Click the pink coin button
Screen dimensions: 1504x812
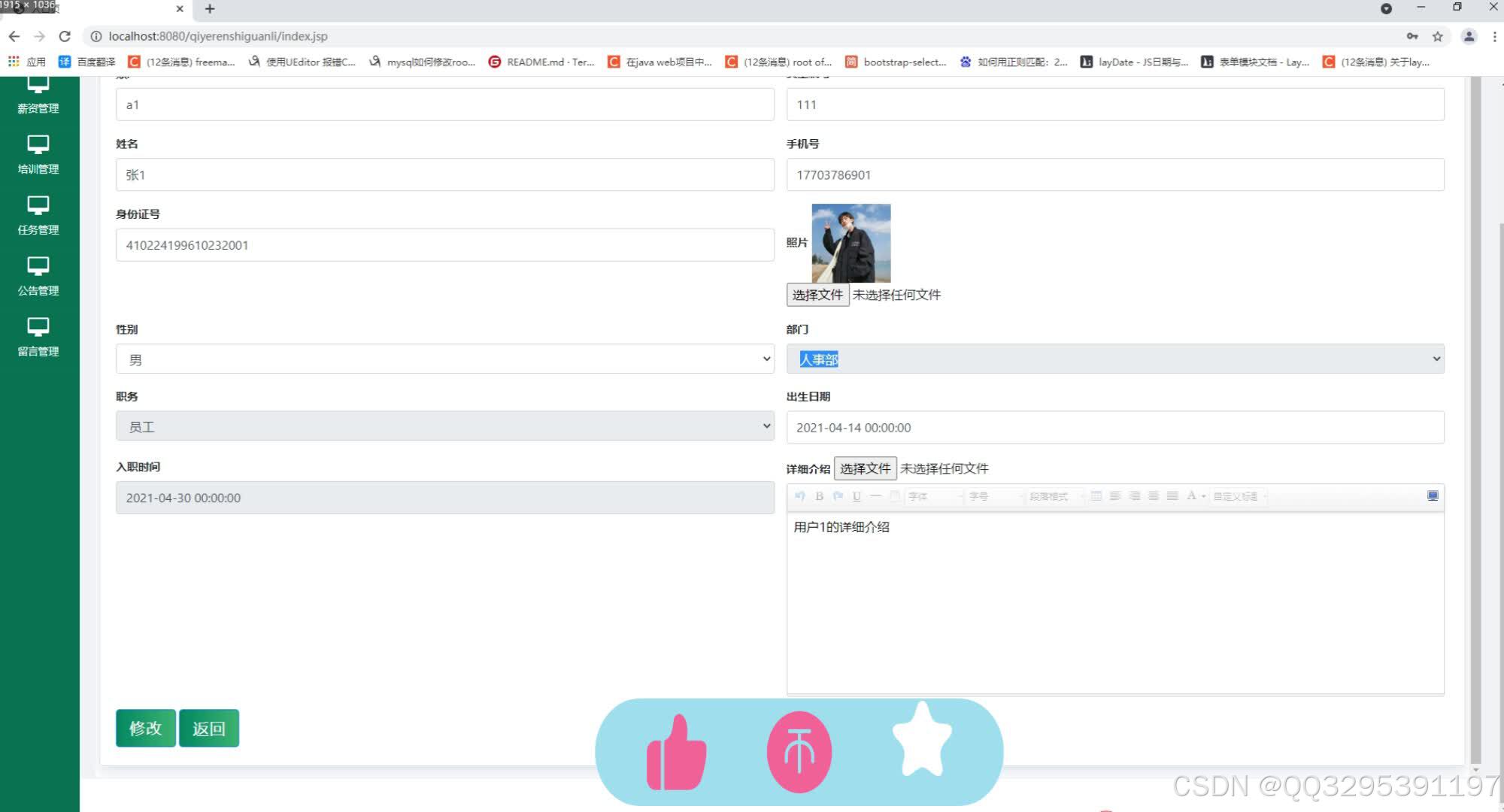[x=799, y=753]
